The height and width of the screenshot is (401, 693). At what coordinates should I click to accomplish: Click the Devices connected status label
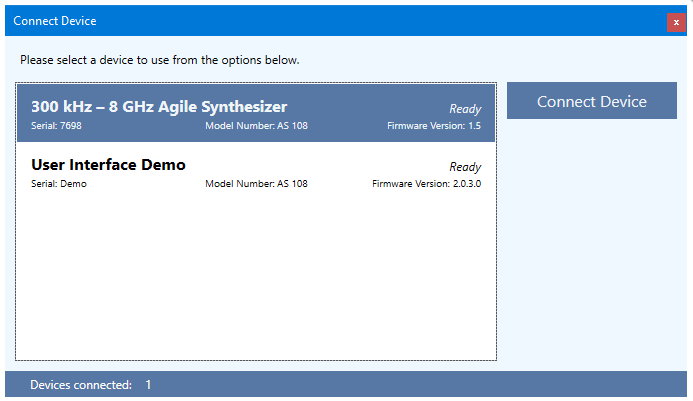[81, 385]
